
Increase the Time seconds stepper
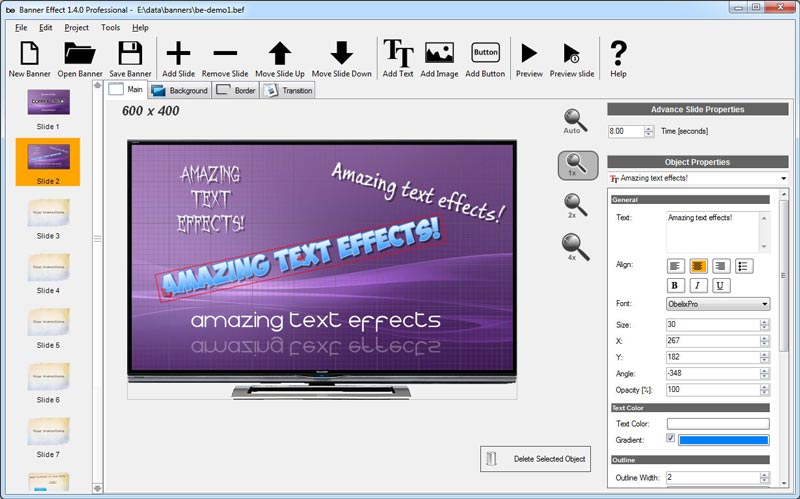(648, 129)
